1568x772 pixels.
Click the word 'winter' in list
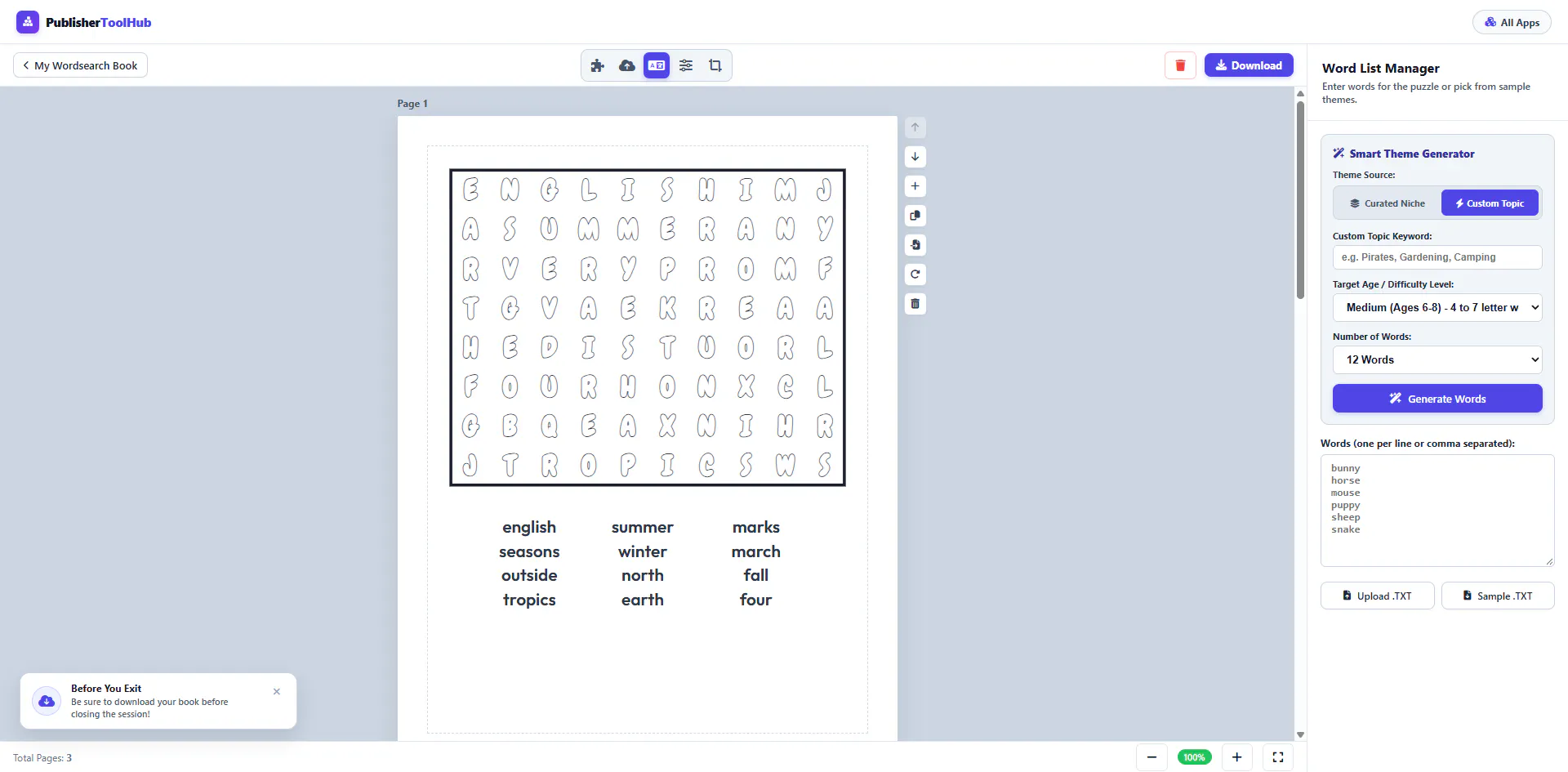pos(643,552)
